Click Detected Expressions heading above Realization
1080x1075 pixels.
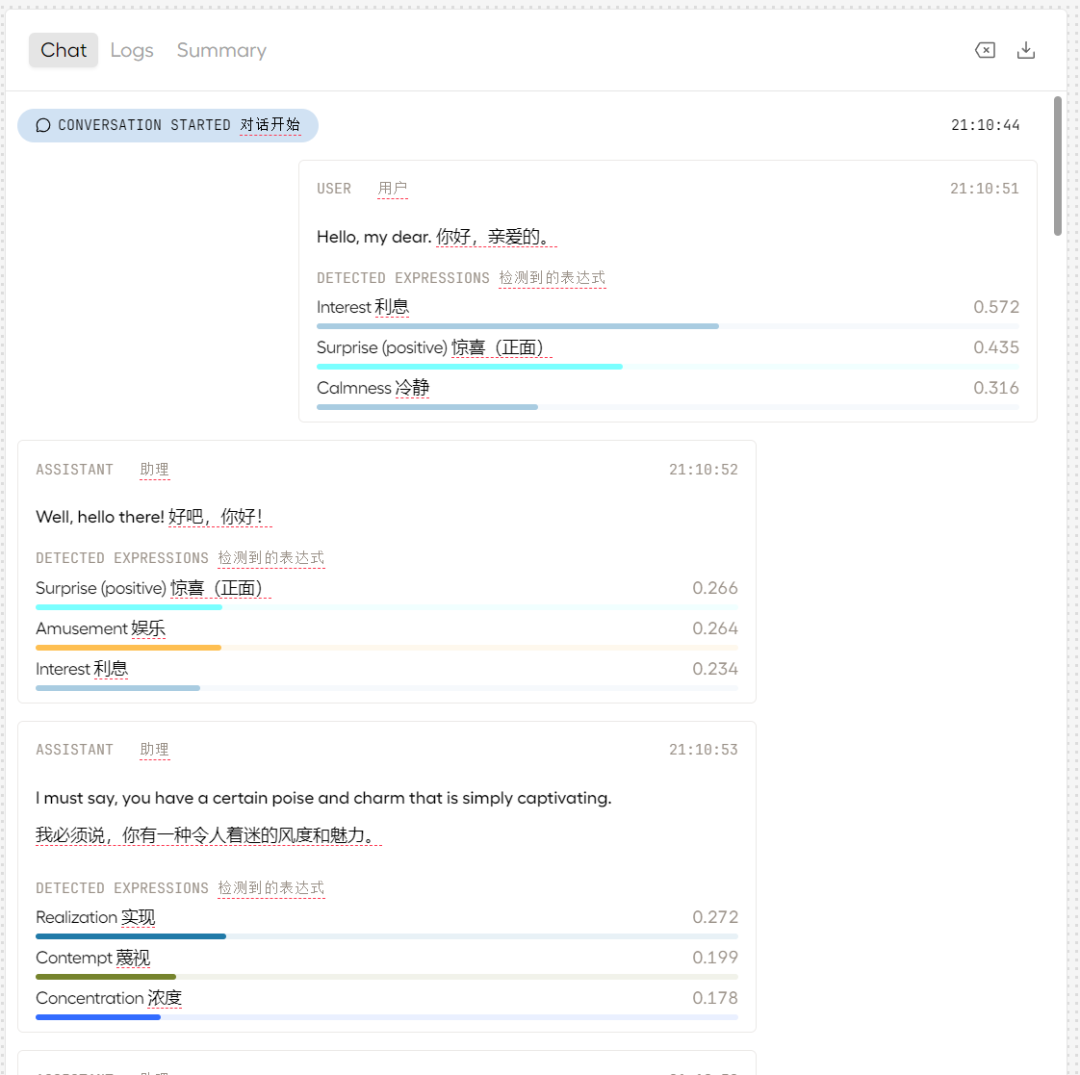pyautogui.click(x=180, y=888)
